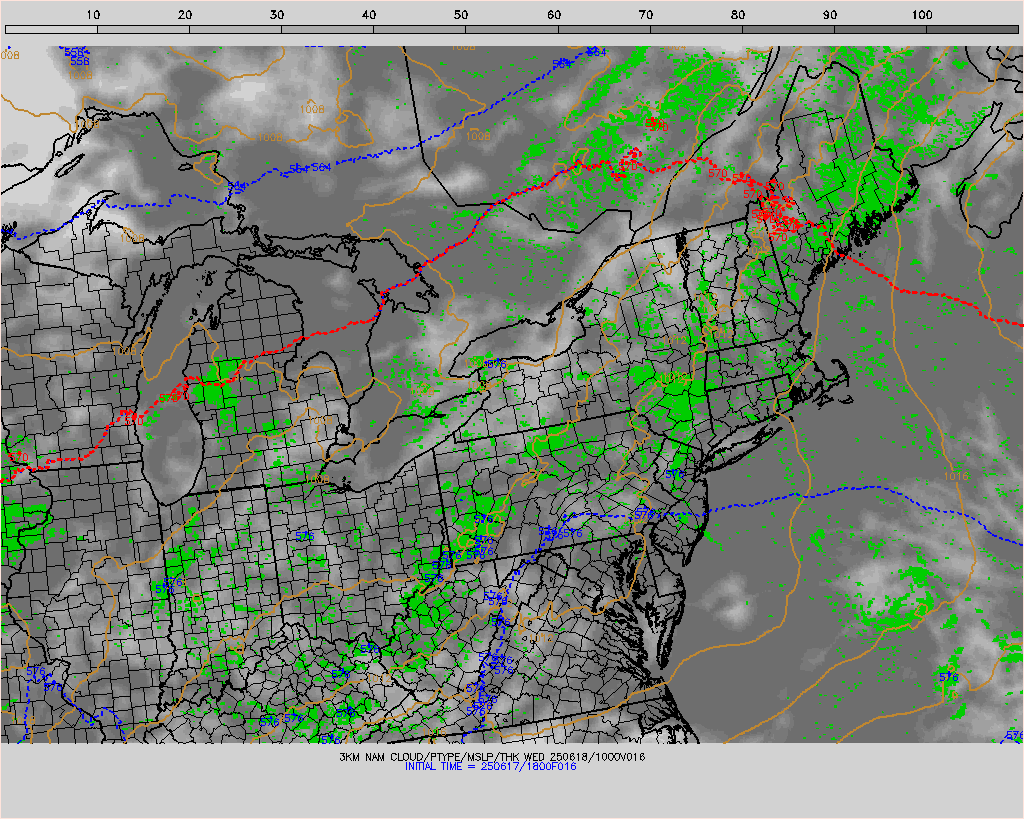
Task: Pick the gray swatch between 70 and 80
Action: point(696,29)
